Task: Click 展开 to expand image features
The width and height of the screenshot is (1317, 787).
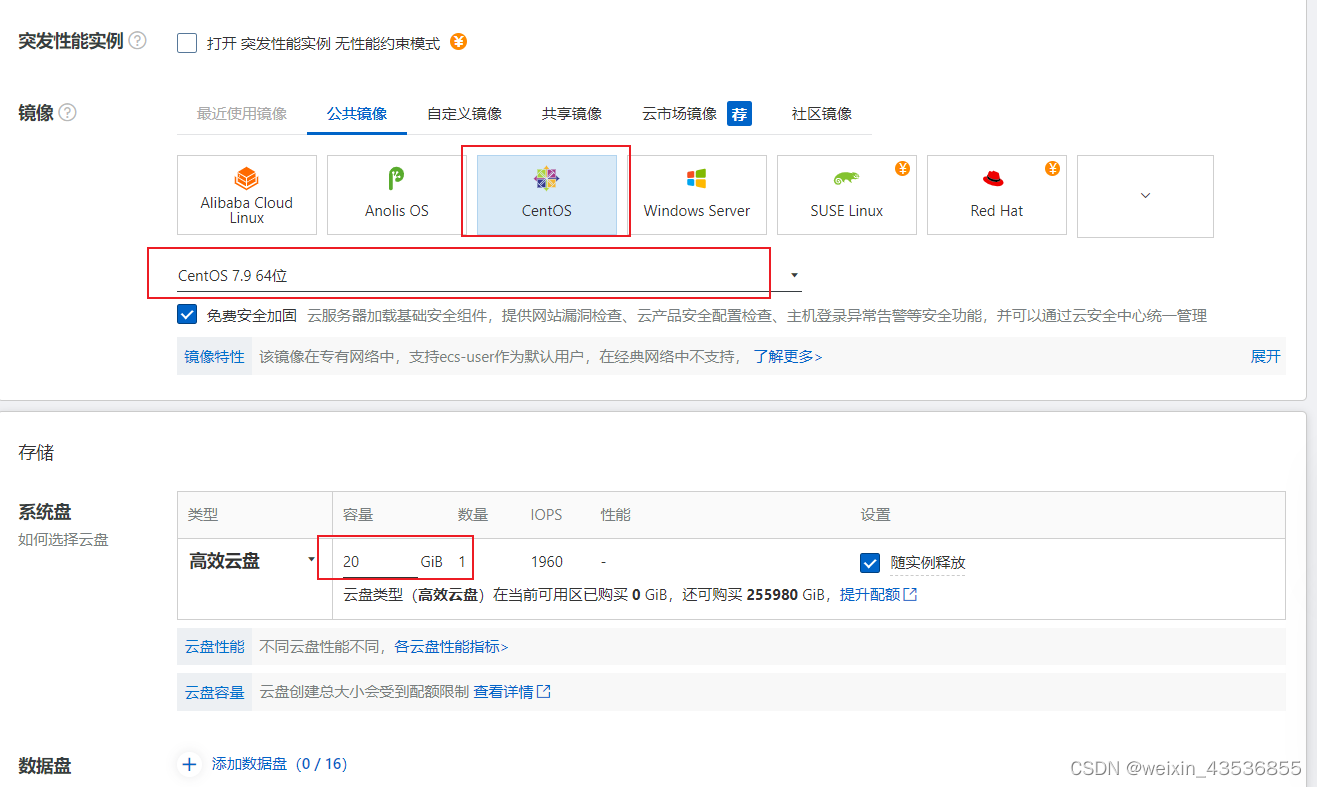Action: pyautogui.click(x=1265, y=356)
